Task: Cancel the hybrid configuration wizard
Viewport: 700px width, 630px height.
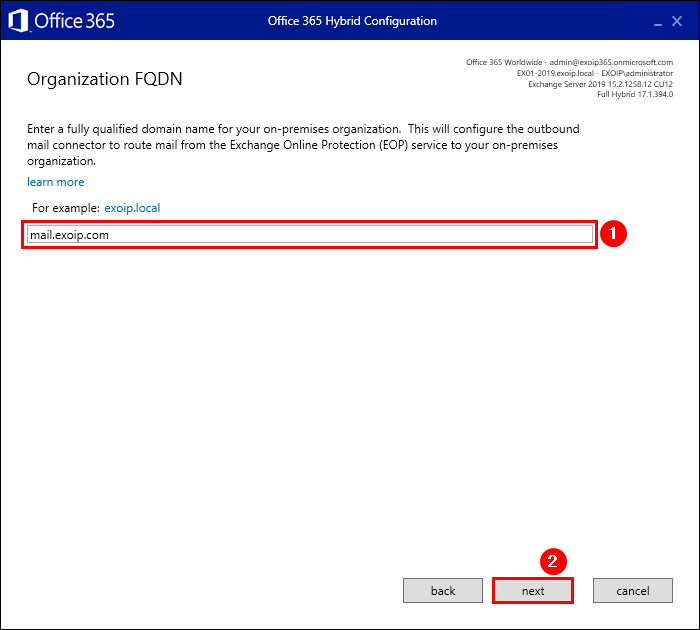Action: pos(633,591)
